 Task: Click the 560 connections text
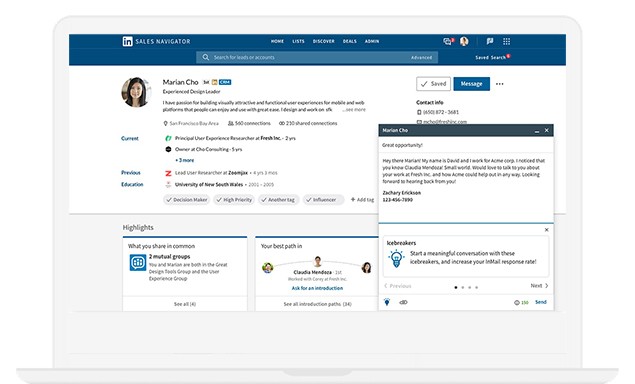tap(253, 124)
